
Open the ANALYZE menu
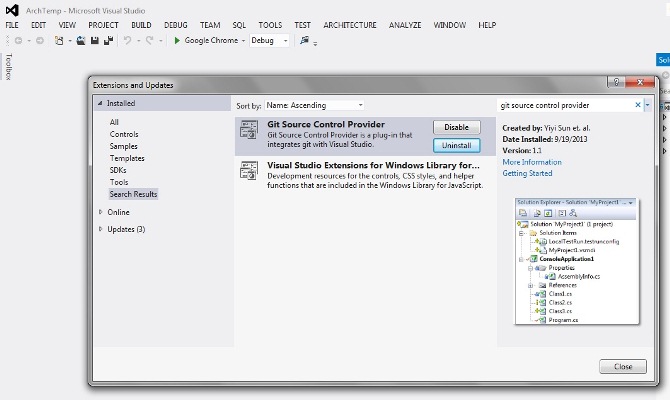pyautogui.click(x=405, y=25)
